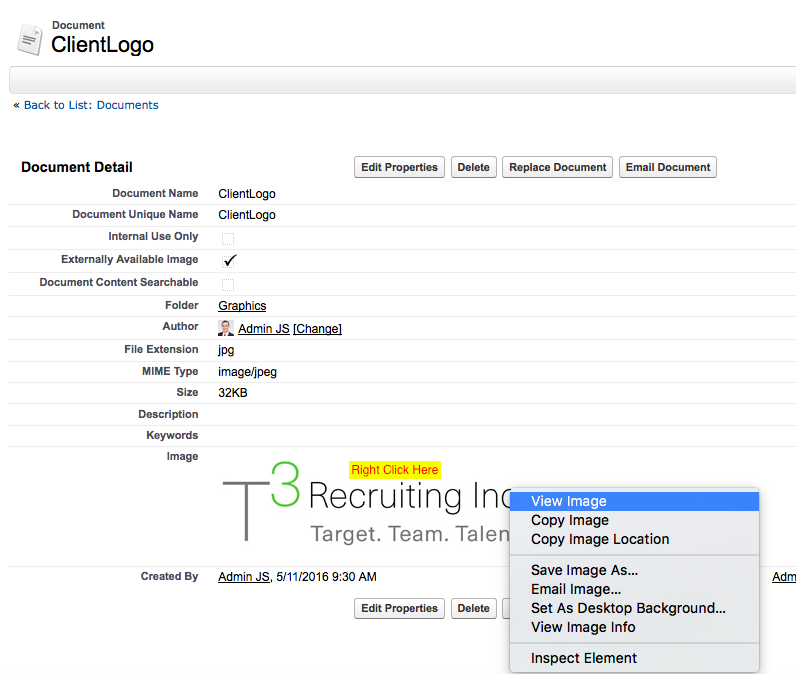Click the [Change] author link
Viewport: 796px width, 674px height.
point(317,328)
